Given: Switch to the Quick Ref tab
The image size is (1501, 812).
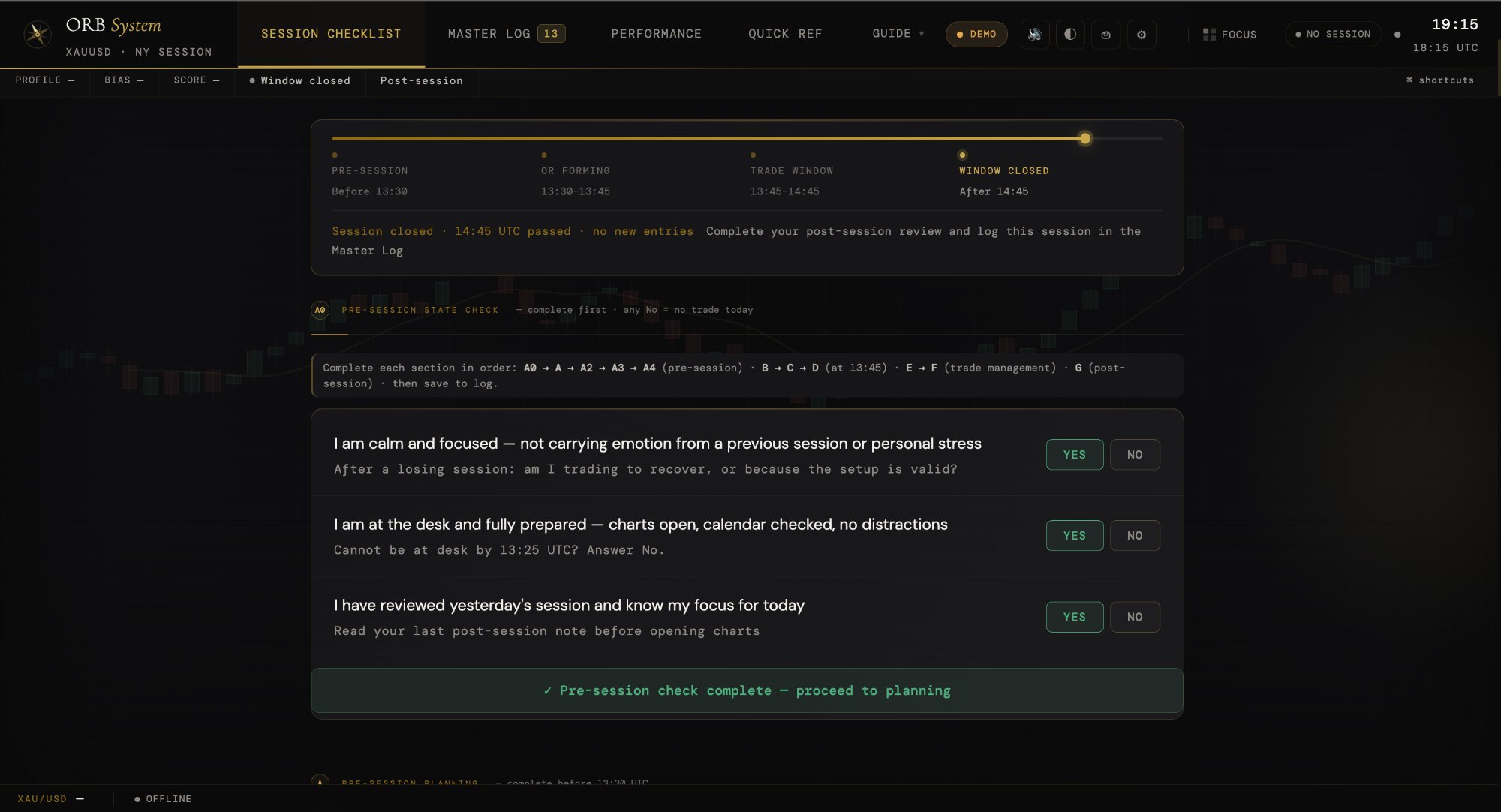Looking at the screenshot, I should (785, 34).
